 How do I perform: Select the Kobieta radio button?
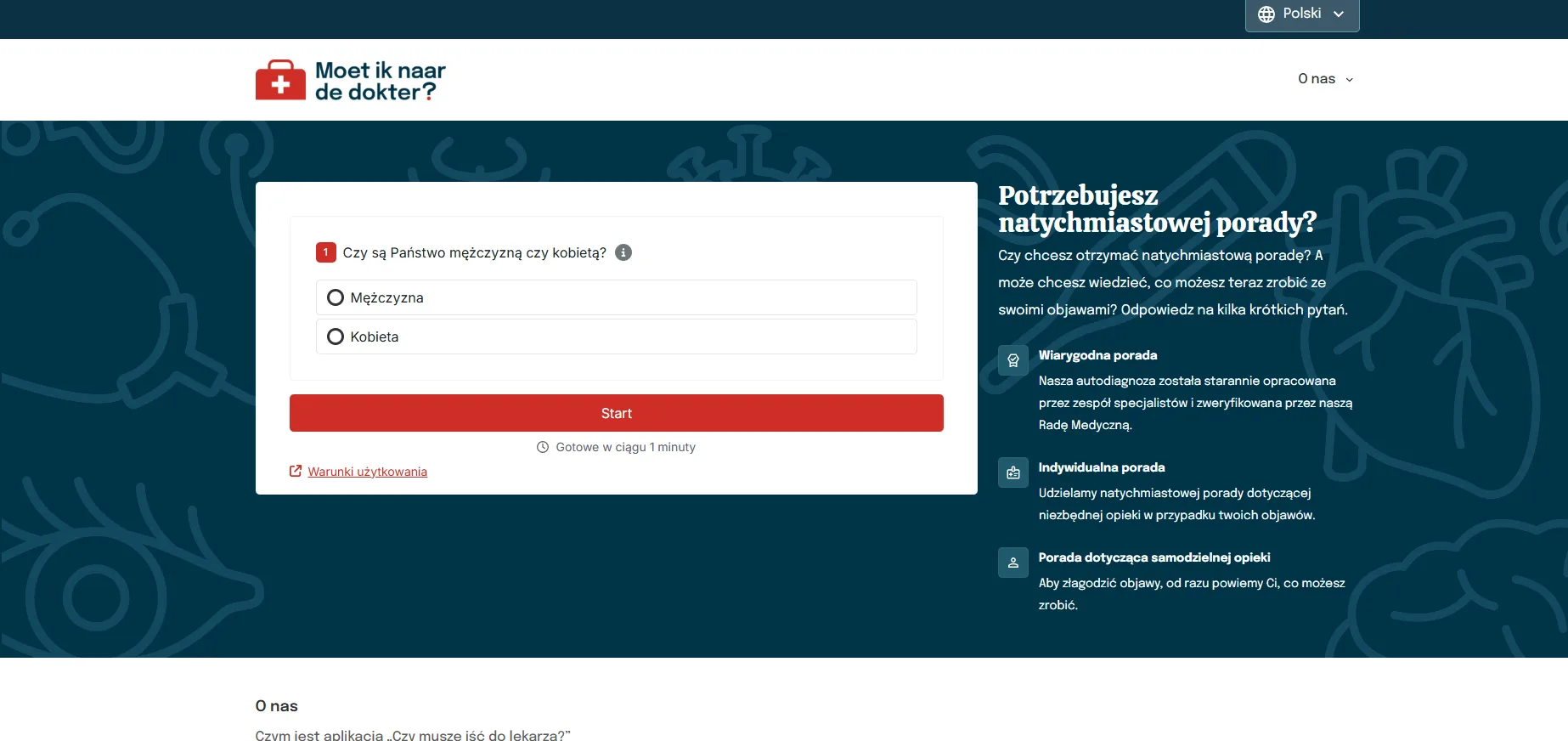click(x=336, y=337)
